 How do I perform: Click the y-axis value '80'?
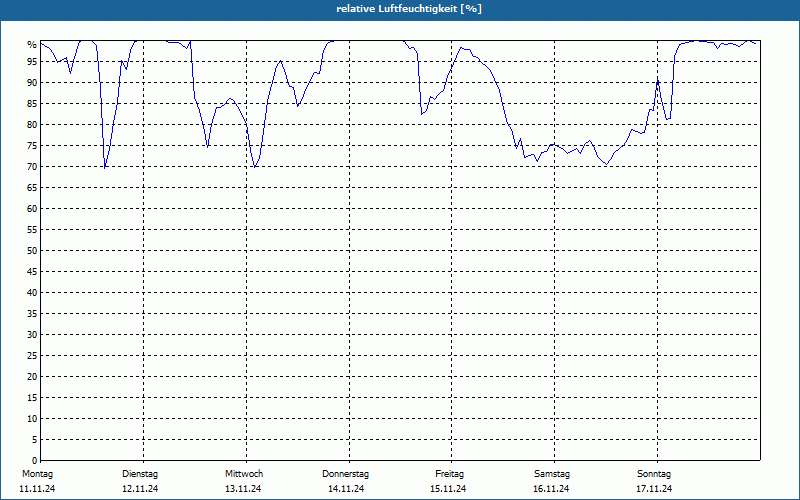pyautogui.click(x=32, y=124)
